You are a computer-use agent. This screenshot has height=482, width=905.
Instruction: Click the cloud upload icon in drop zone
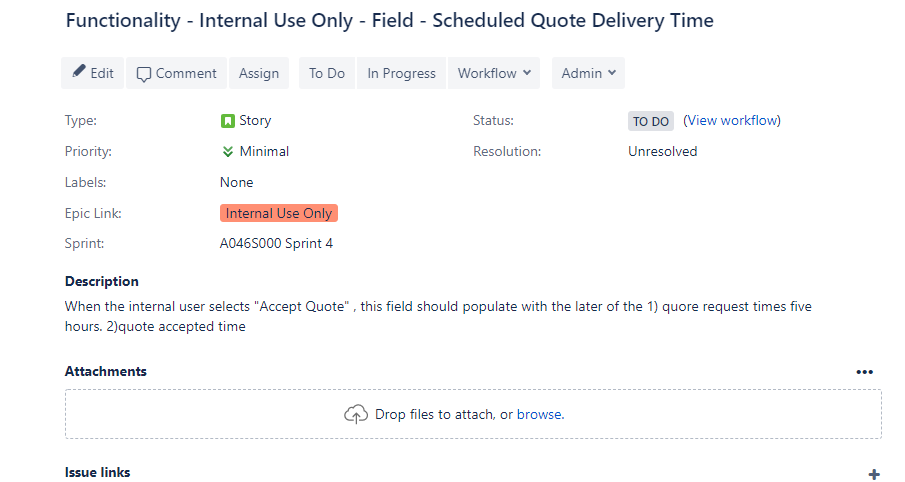(x=356, y=414)
